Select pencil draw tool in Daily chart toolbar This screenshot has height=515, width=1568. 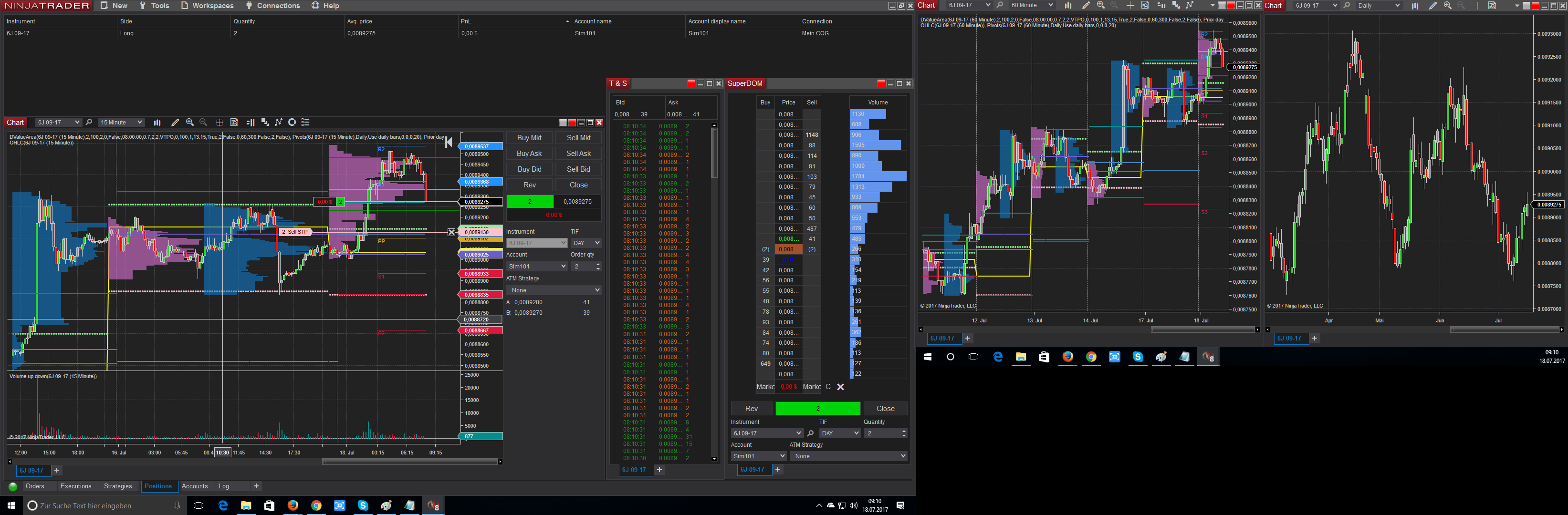coord(1432,5)
